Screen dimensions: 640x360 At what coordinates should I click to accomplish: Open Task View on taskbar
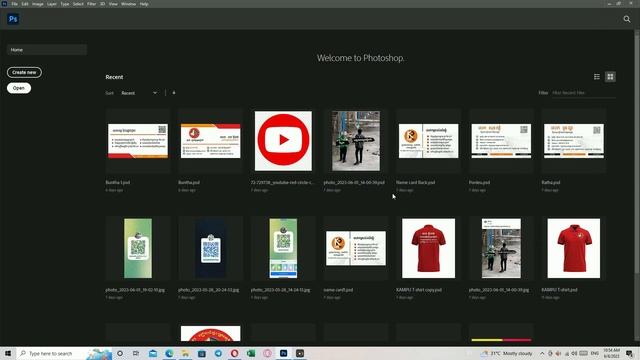[x=136, y=353]
